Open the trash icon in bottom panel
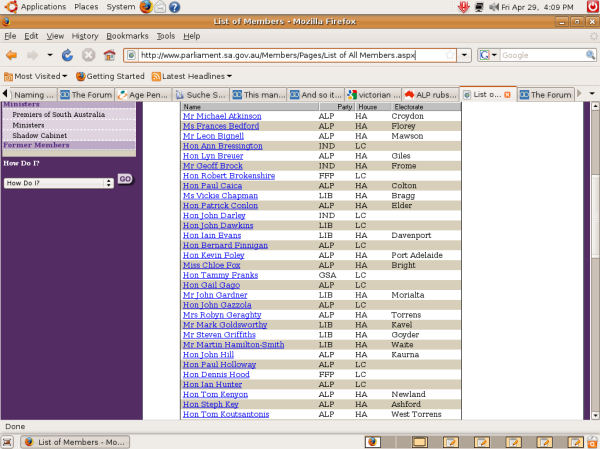This screenshot has height=449, width=600. (x=593, y=442)
